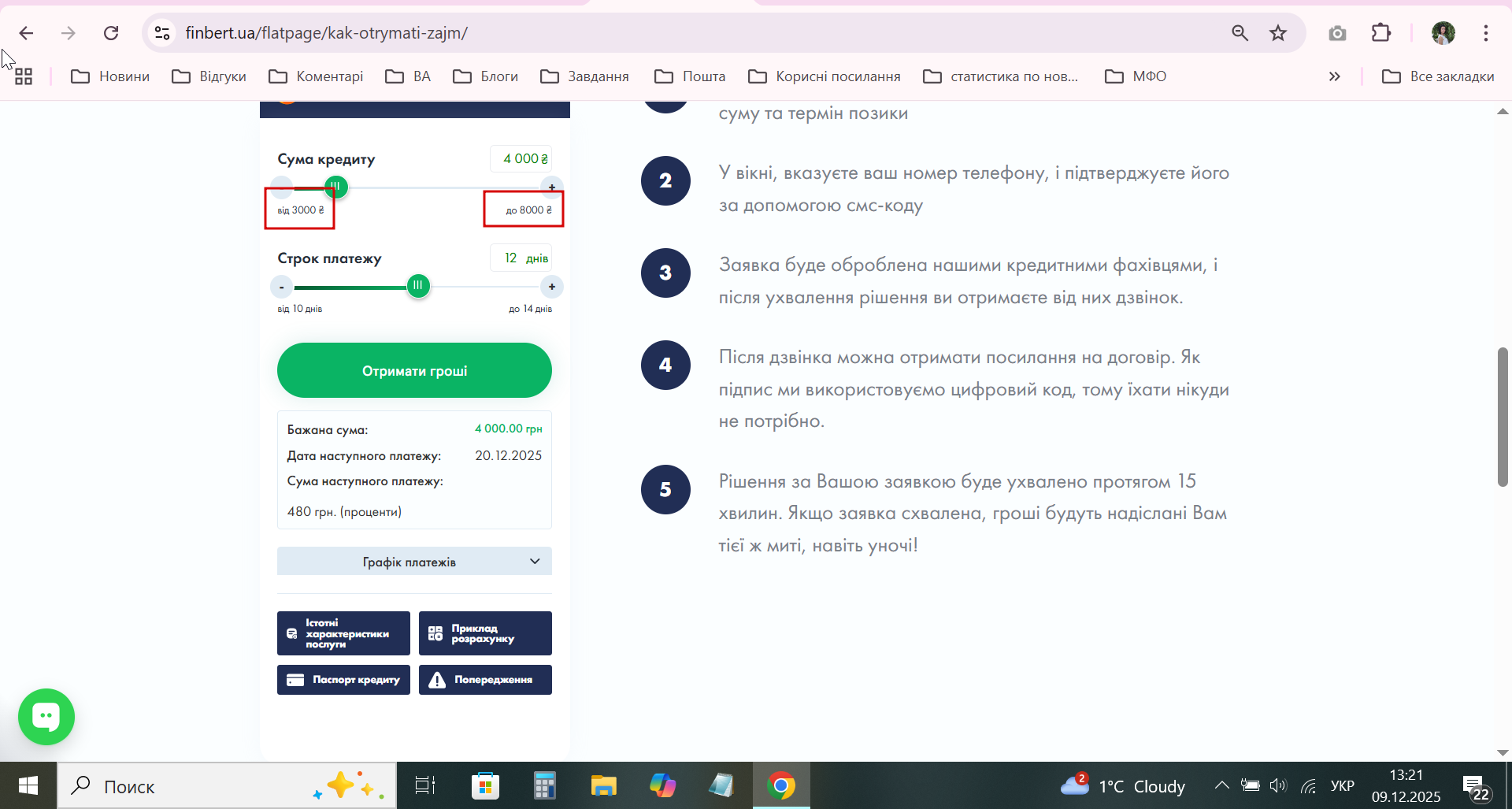Image resolution: width=1512 pixels, height=809 pixels.
Task: Expand the Графік платежів dropdown
Action: tap(414, 562)
